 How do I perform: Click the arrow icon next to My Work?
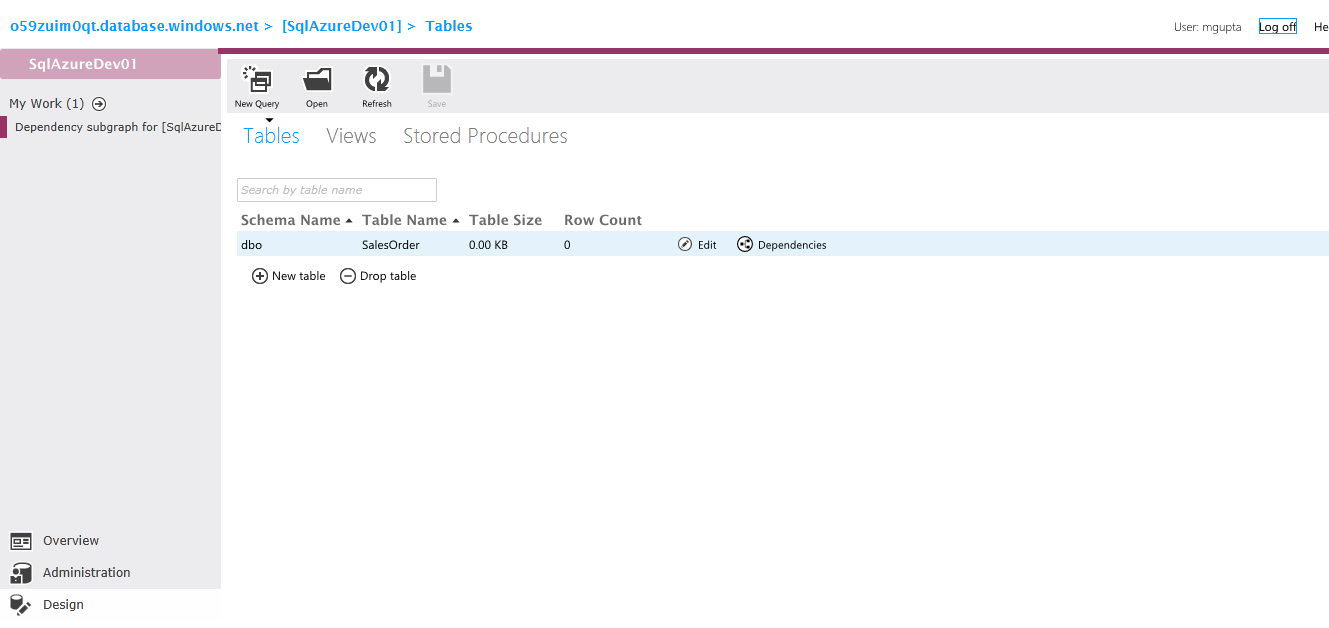pos(99,104)
